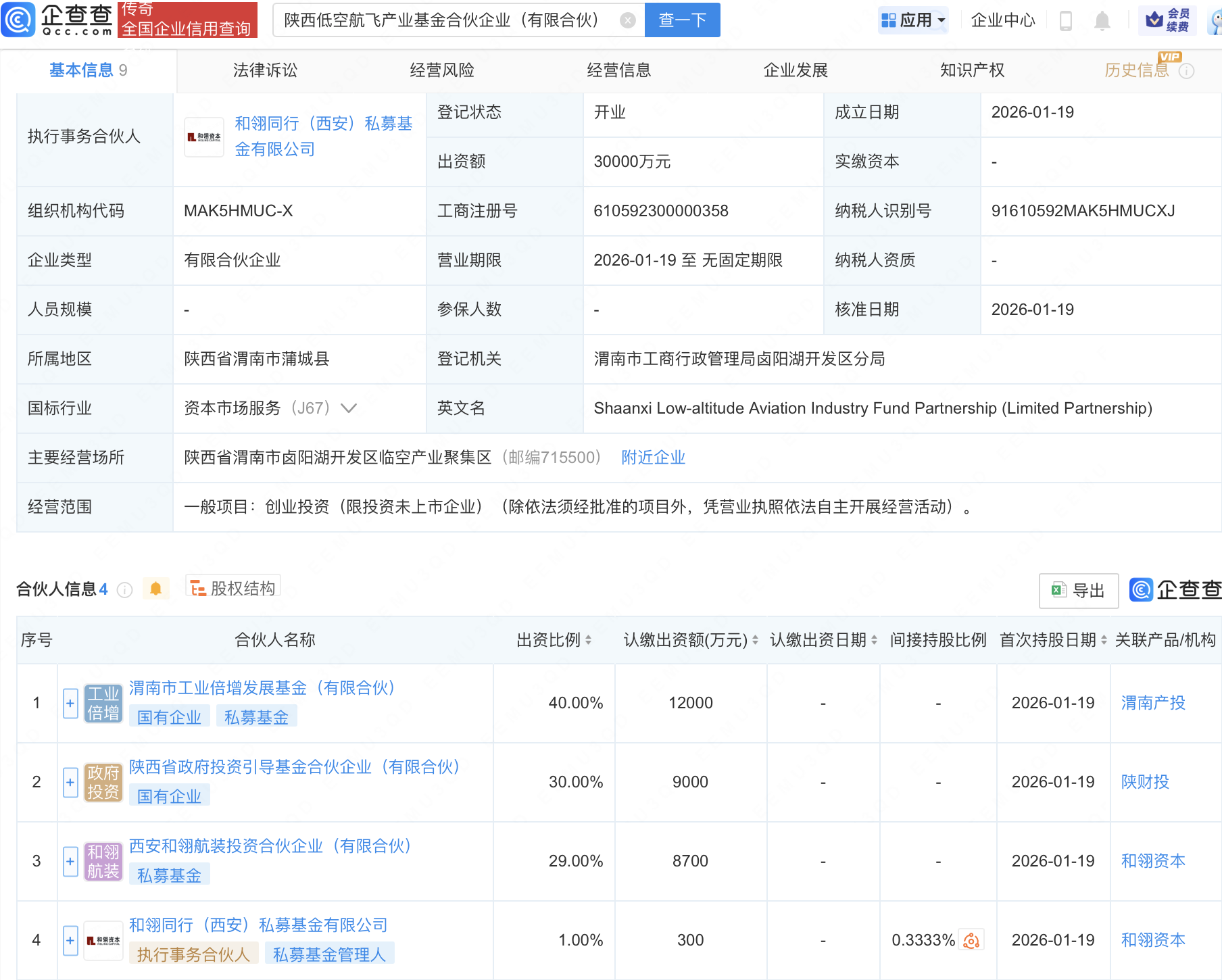Screen dimensions: 1222x980
Task: Switch to the 法律诉讼 tab
Action: point(265,70)
